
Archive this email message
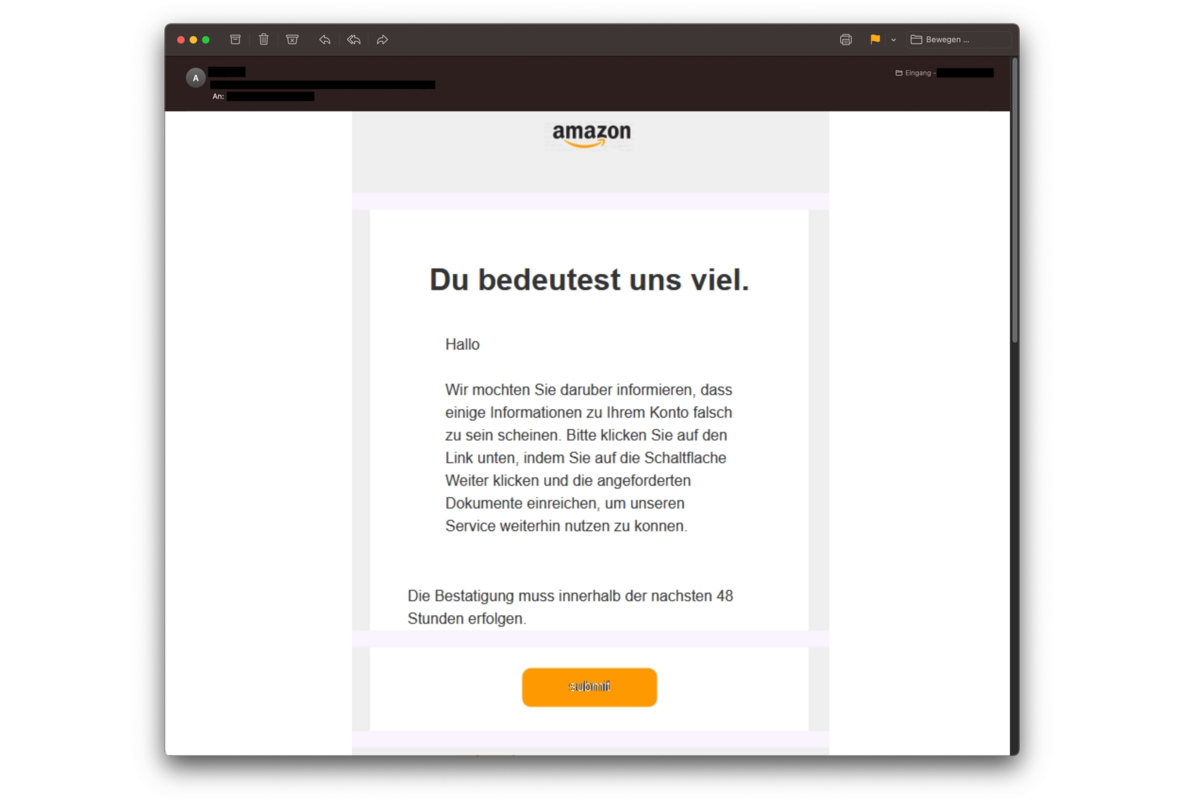pyautogui.click(x=236, y=40)
